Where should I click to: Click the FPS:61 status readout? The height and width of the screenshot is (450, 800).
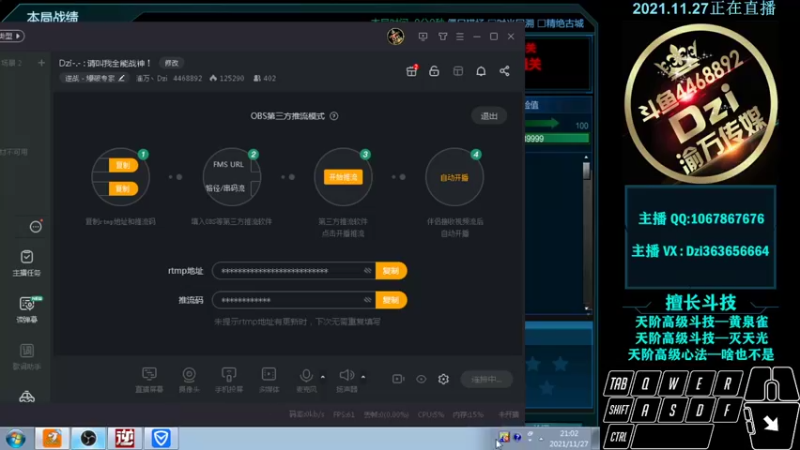344,414
